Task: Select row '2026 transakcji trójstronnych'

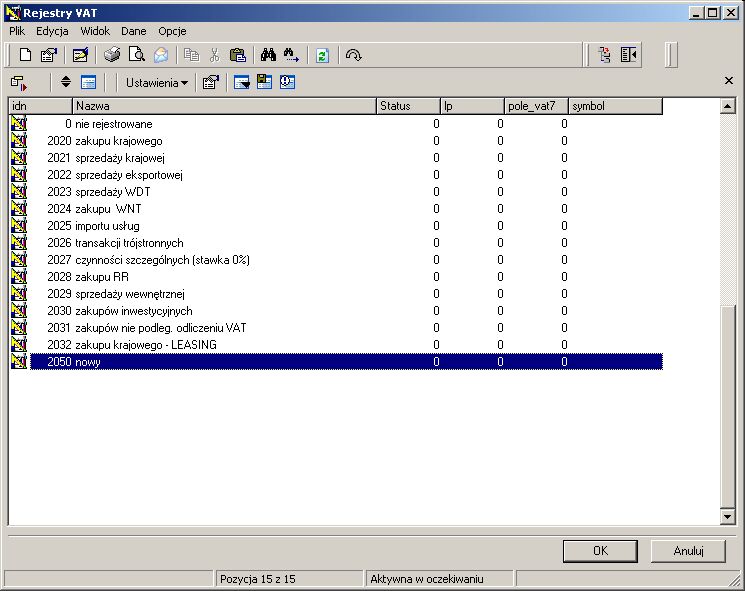Action: click(335, 243)
